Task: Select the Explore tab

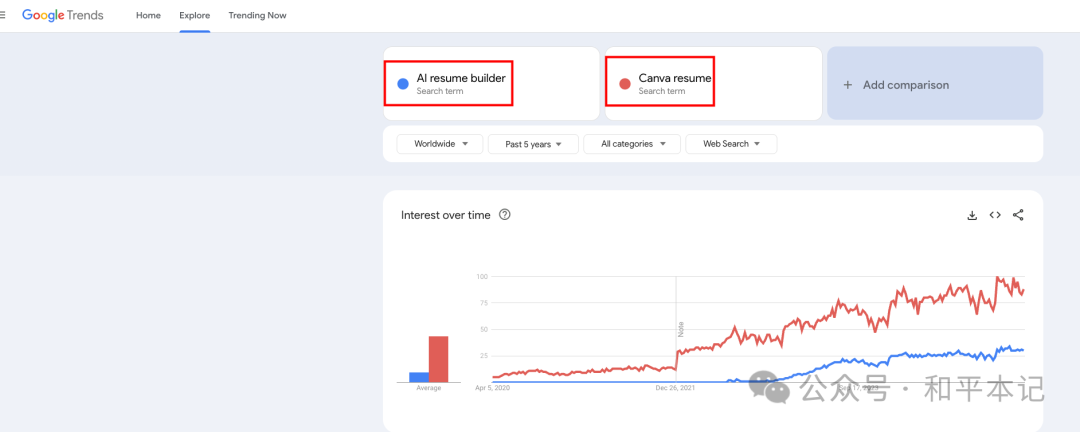Action: pyautogui.click(x=195, y=15)
